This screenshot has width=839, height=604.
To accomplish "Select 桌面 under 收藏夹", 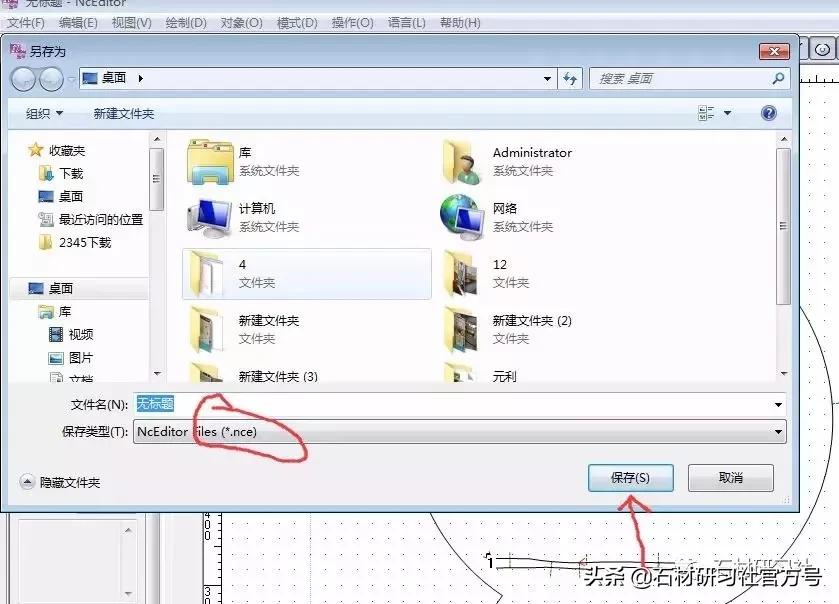I will pyautogui.click(x=60, y=196).
